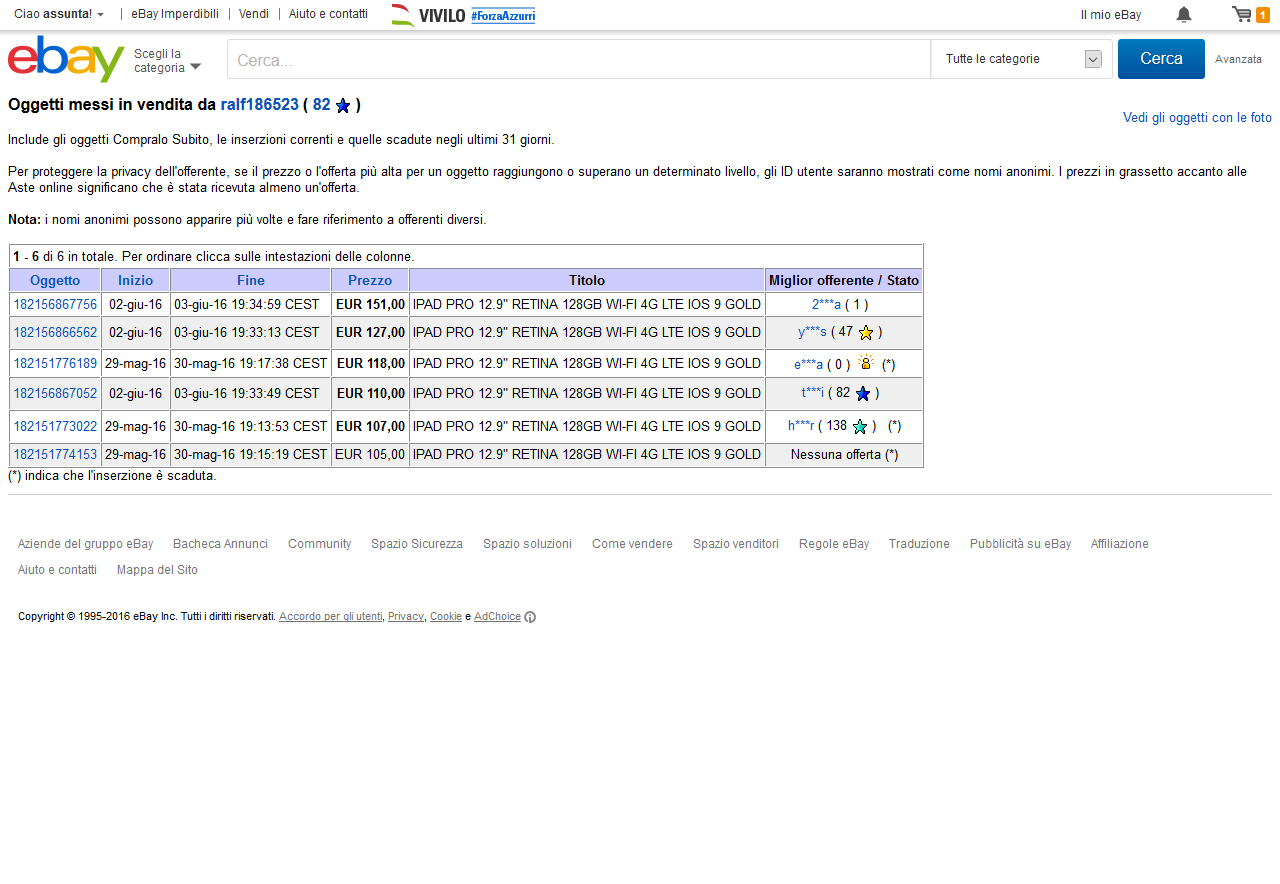Screen dimensions: 1280x884
Task: Click Nessuna offerta status cell
Action: 844,455
